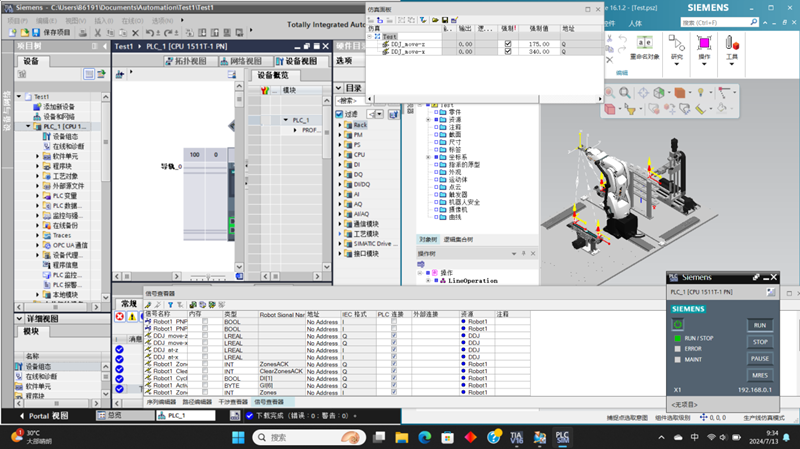Click open project icon in TIA toolbar
Screen dimensions: 800x449
[24, 32]
